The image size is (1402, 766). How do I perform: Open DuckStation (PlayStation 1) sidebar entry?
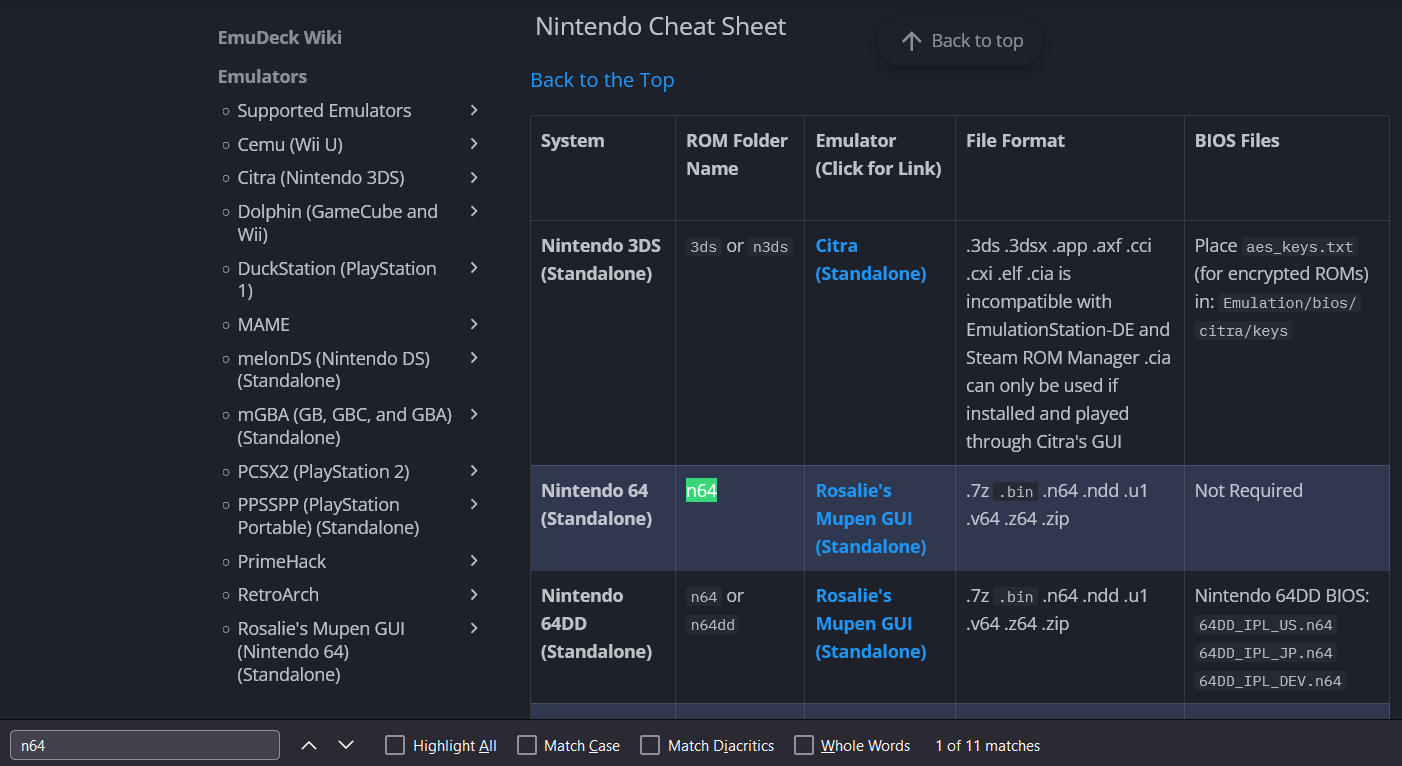click(x=337, y=279)
